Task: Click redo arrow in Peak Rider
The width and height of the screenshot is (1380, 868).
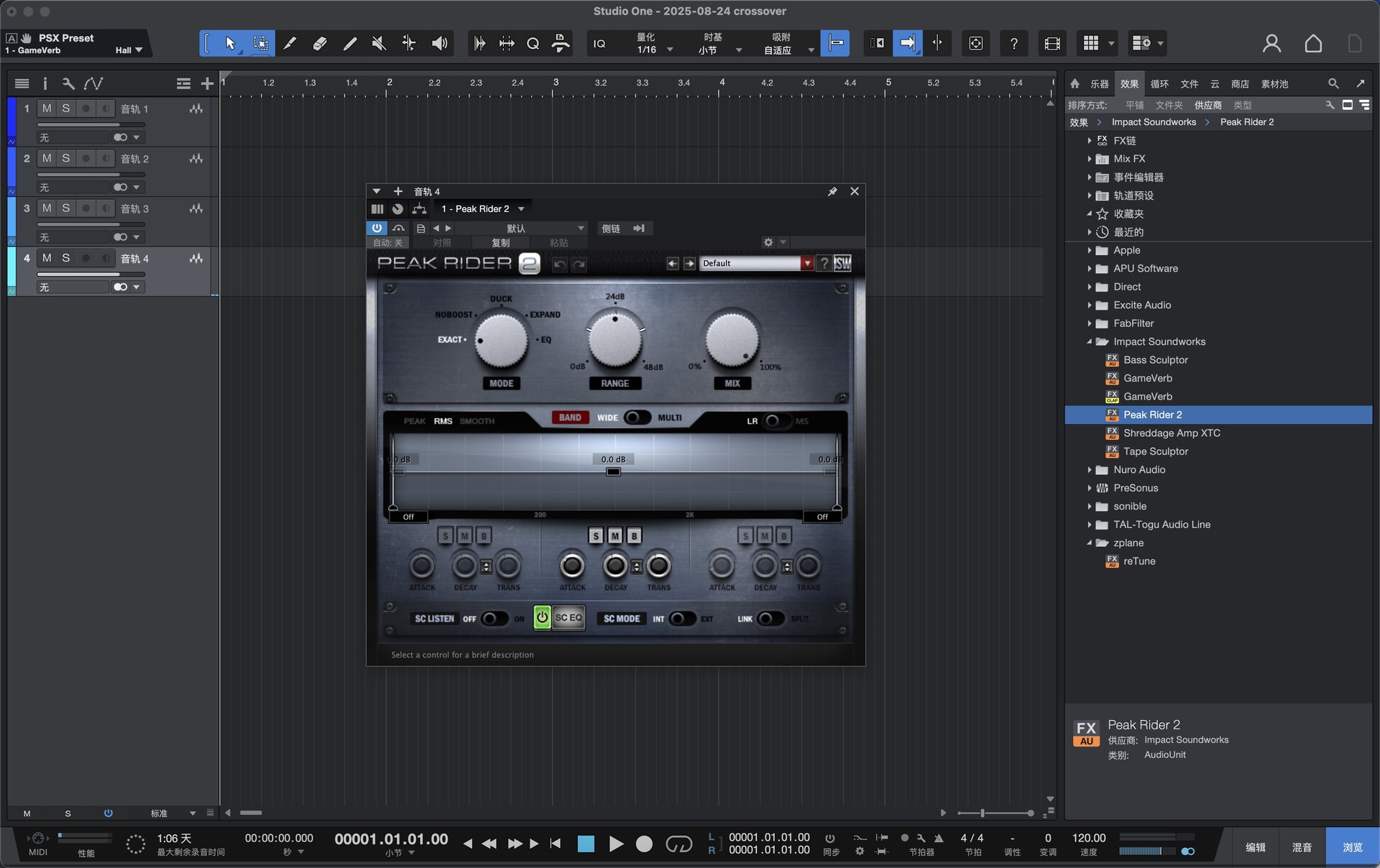Action: pyautogui.click(x=579, y=264)
